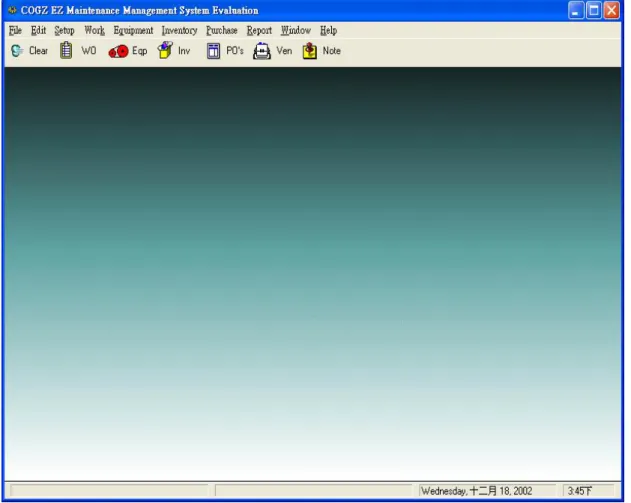Screen dimensions: 631x503
Task: Open Purchase Orders via PO's icon
Action: click(x=213, y=51)
